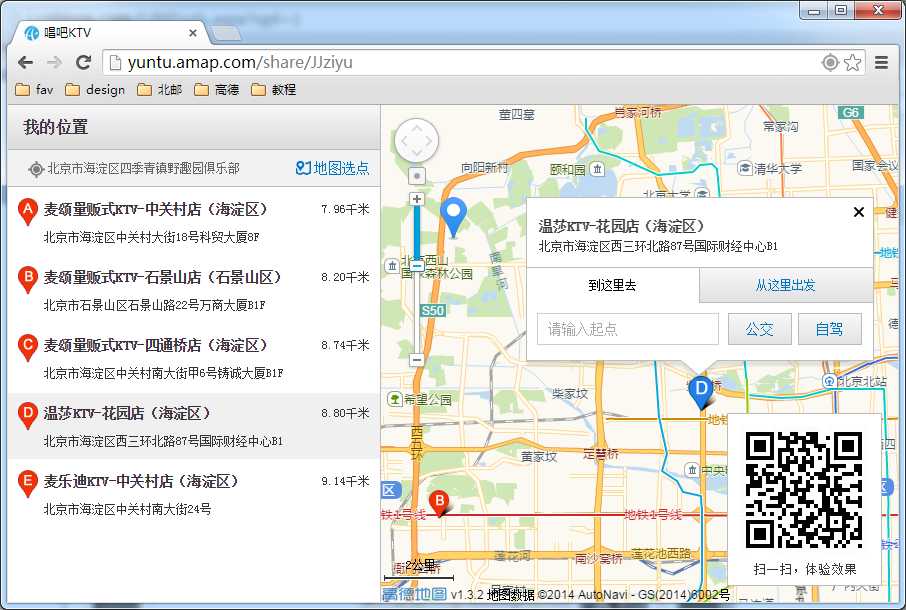Click the 地图选点 link
The width and height of the screenshot is (906, 610).
(x=332, y=168)
